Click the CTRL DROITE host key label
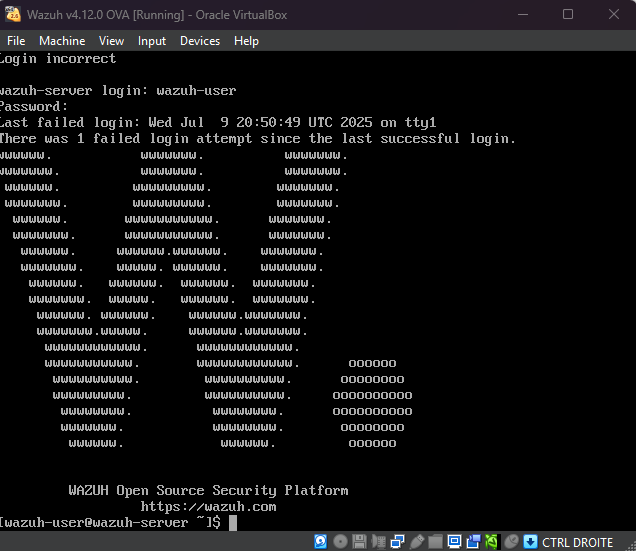This screenshot has width=636, height=551. [578, 542]
